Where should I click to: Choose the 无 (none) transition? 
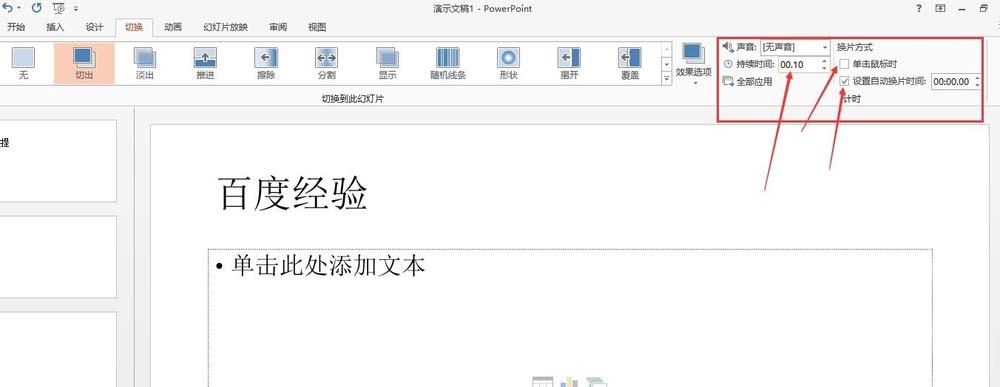[24, 63]
